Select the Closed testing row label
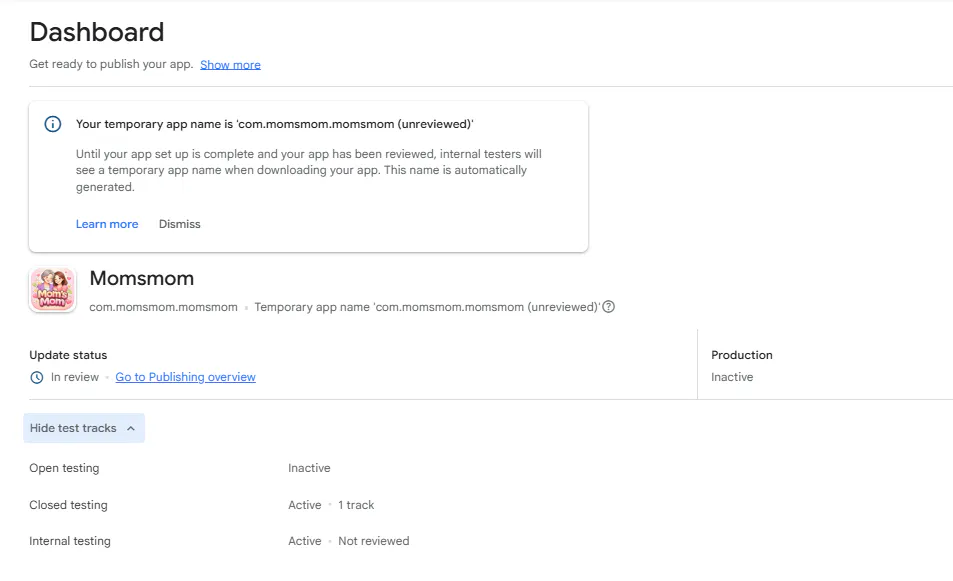The height and width of the screenshot is (581, 953). point(69,505)
